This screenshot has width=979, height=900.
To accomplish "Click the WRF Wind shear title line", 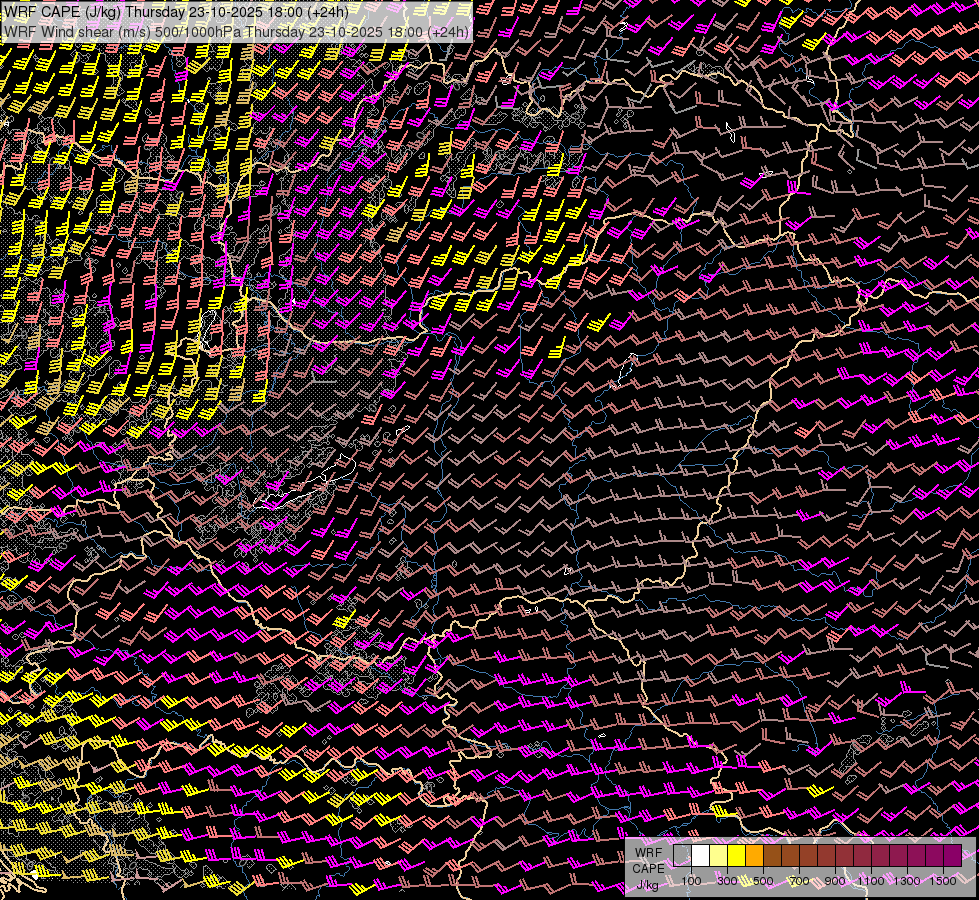I will 236,31.
